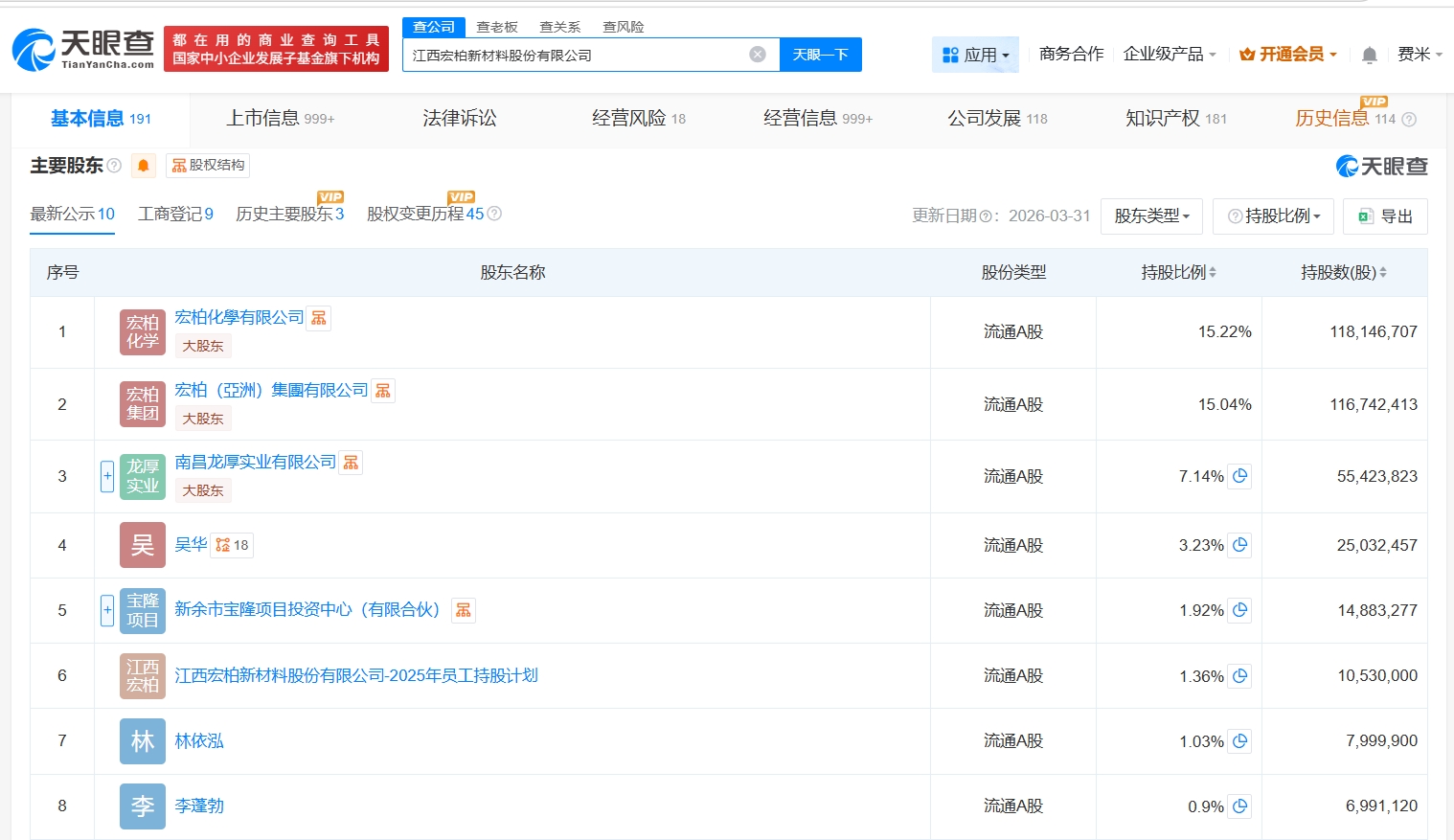Open holding chart icon for 3.23% row

click(x=1240, y=545)
